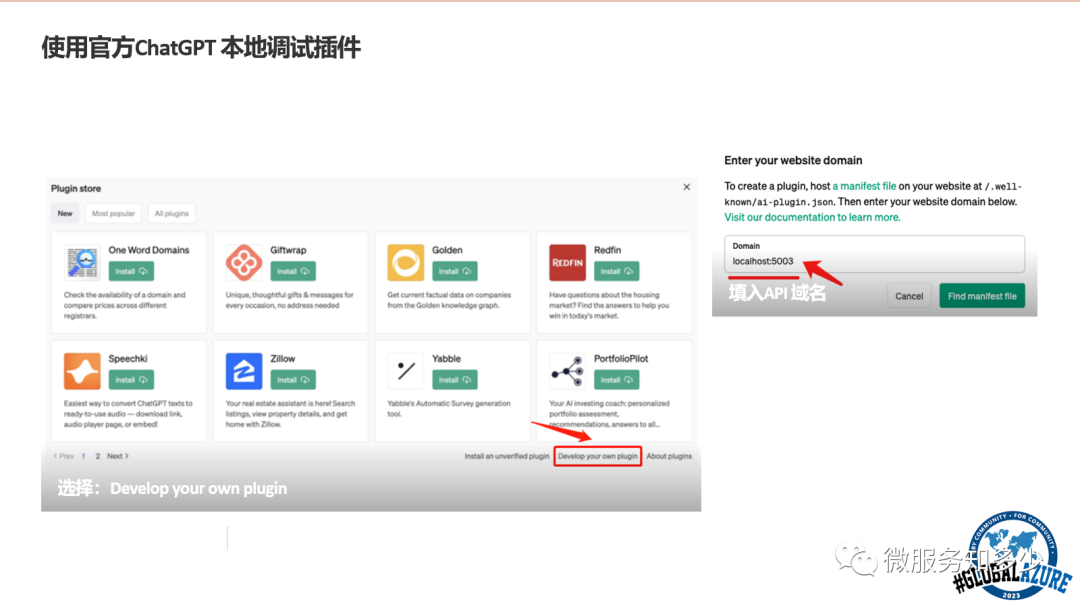Click the Zillow plugin title
1080x608 pixels.
tap(282, 359)
